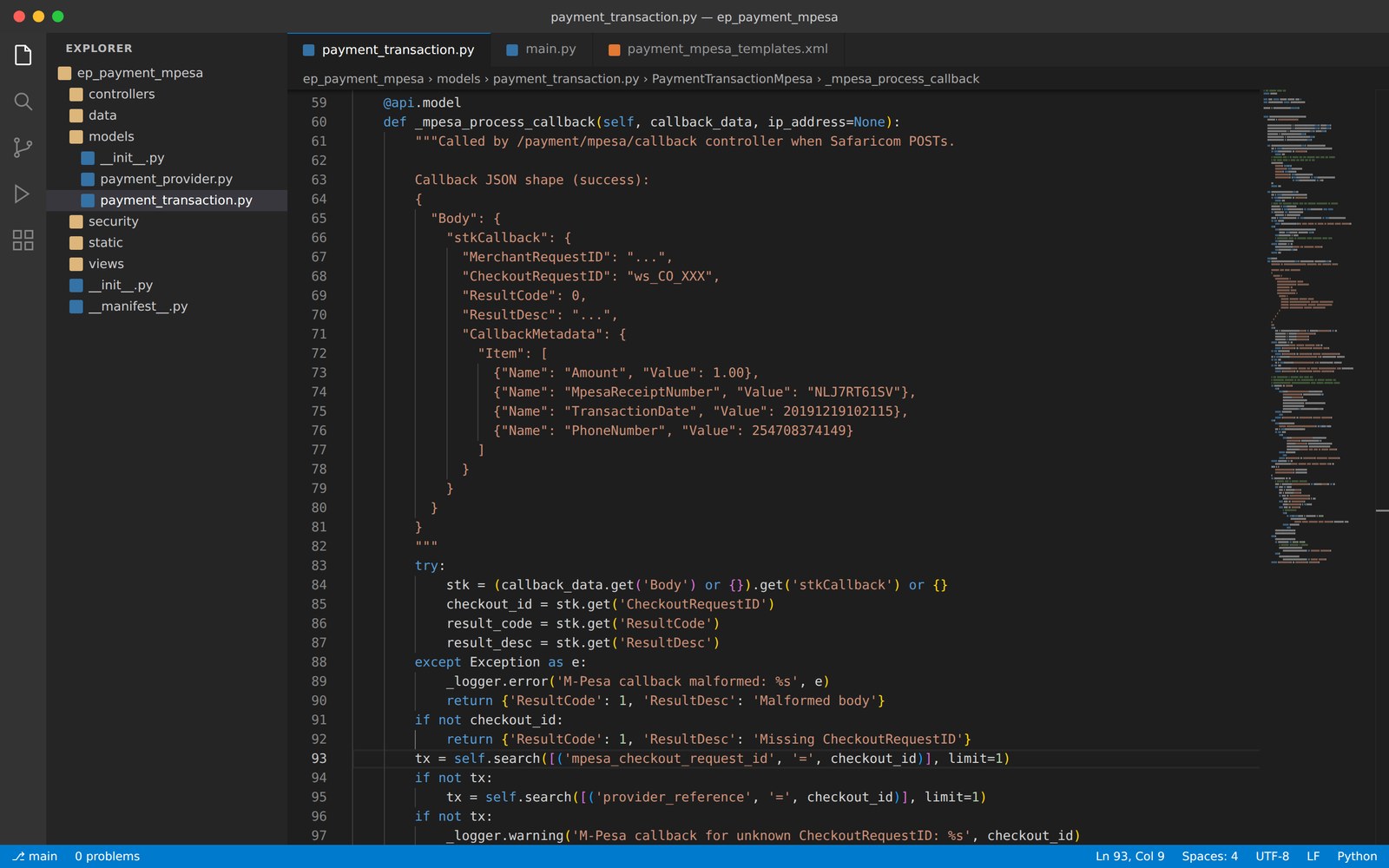Click payment_transaction.py breadcrumb segment

[x=566, y=79]
